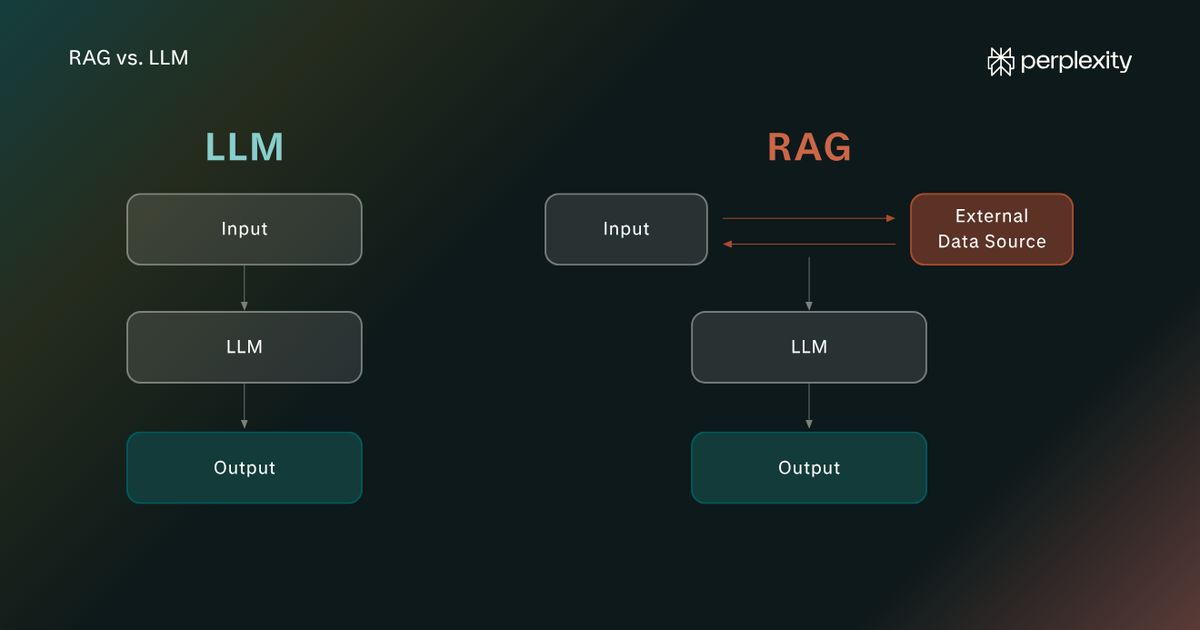Select the Input box under LLM heading
1200x630 pixels.
point(244,229)
